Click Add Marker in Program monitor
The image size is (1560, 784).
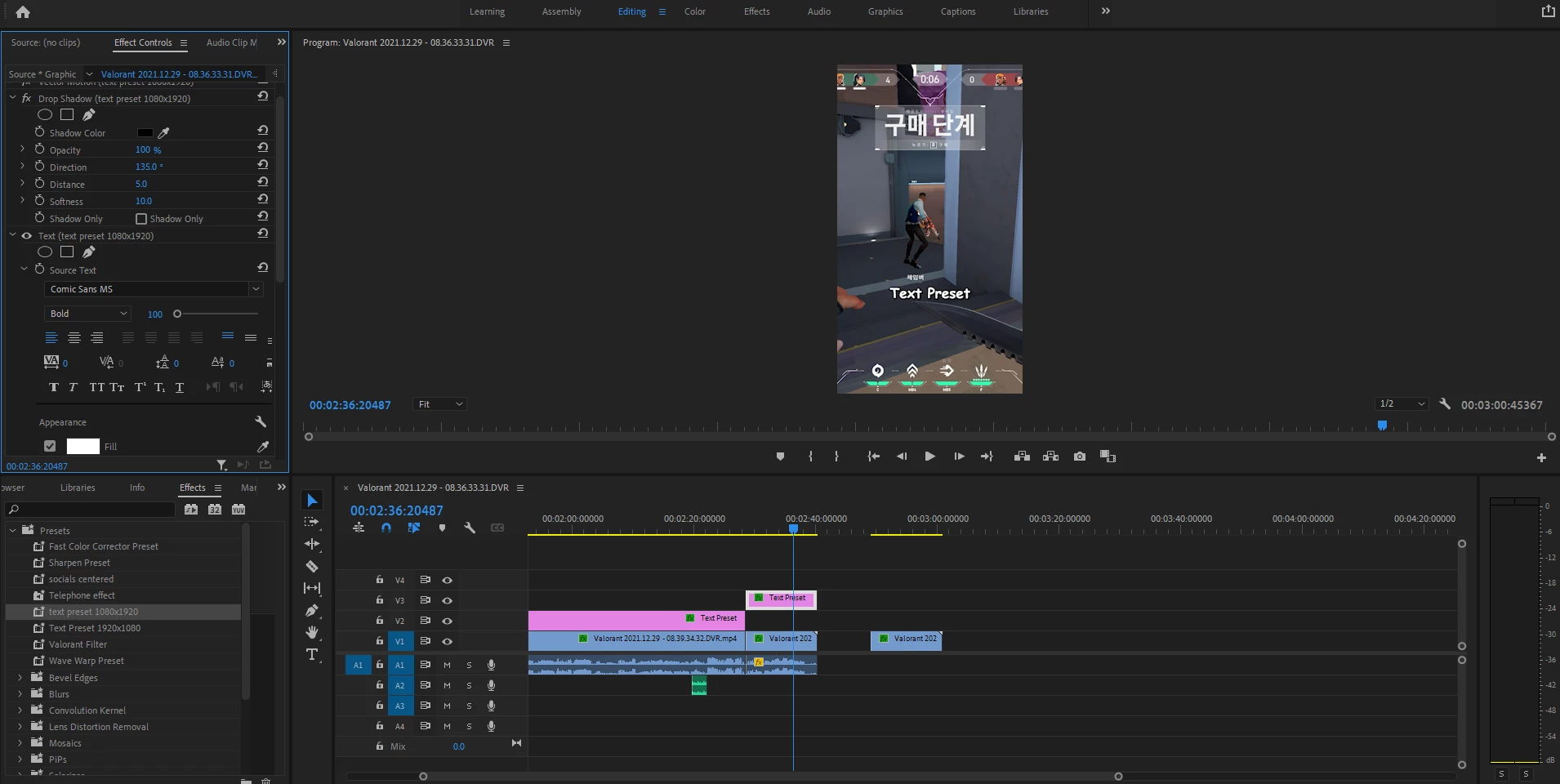coord(780,457)
